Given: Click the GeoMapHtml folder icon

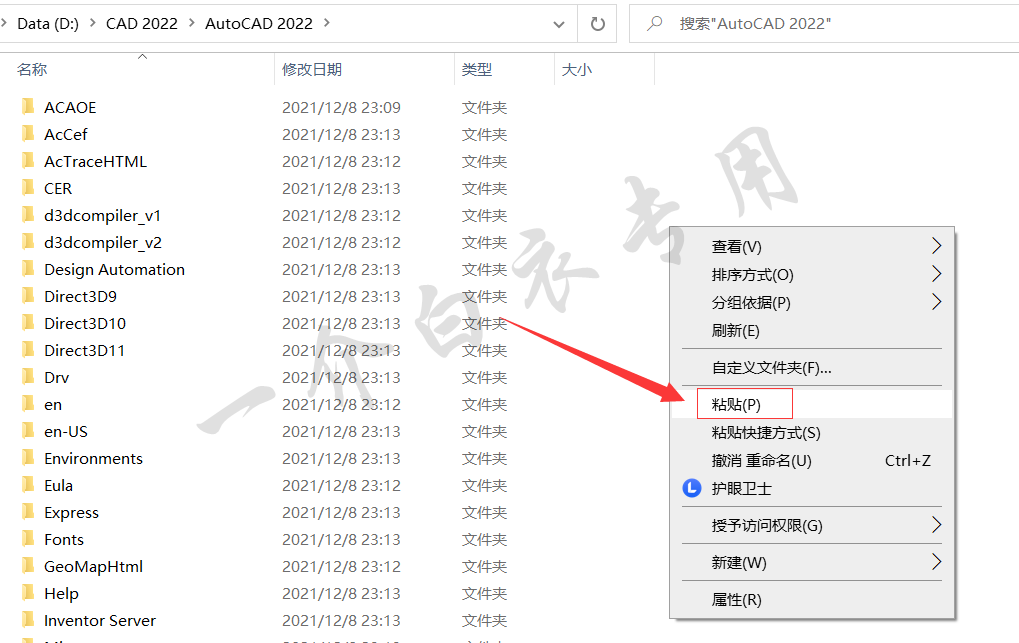Looking at the screenshot, I should (x=28, y=566).
